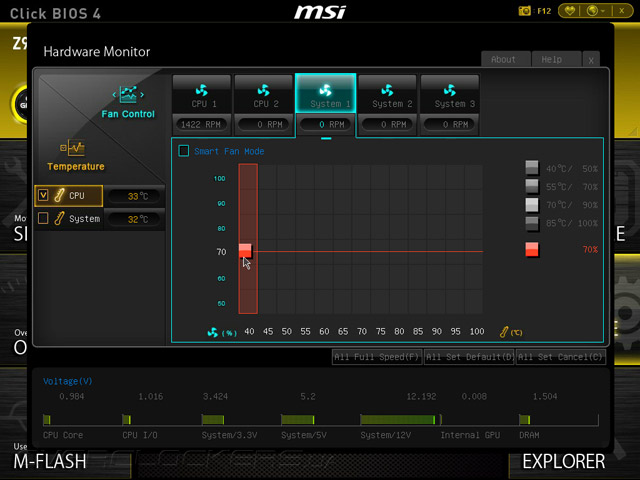Select the System 1 fan tab

[x=326, y=93]
